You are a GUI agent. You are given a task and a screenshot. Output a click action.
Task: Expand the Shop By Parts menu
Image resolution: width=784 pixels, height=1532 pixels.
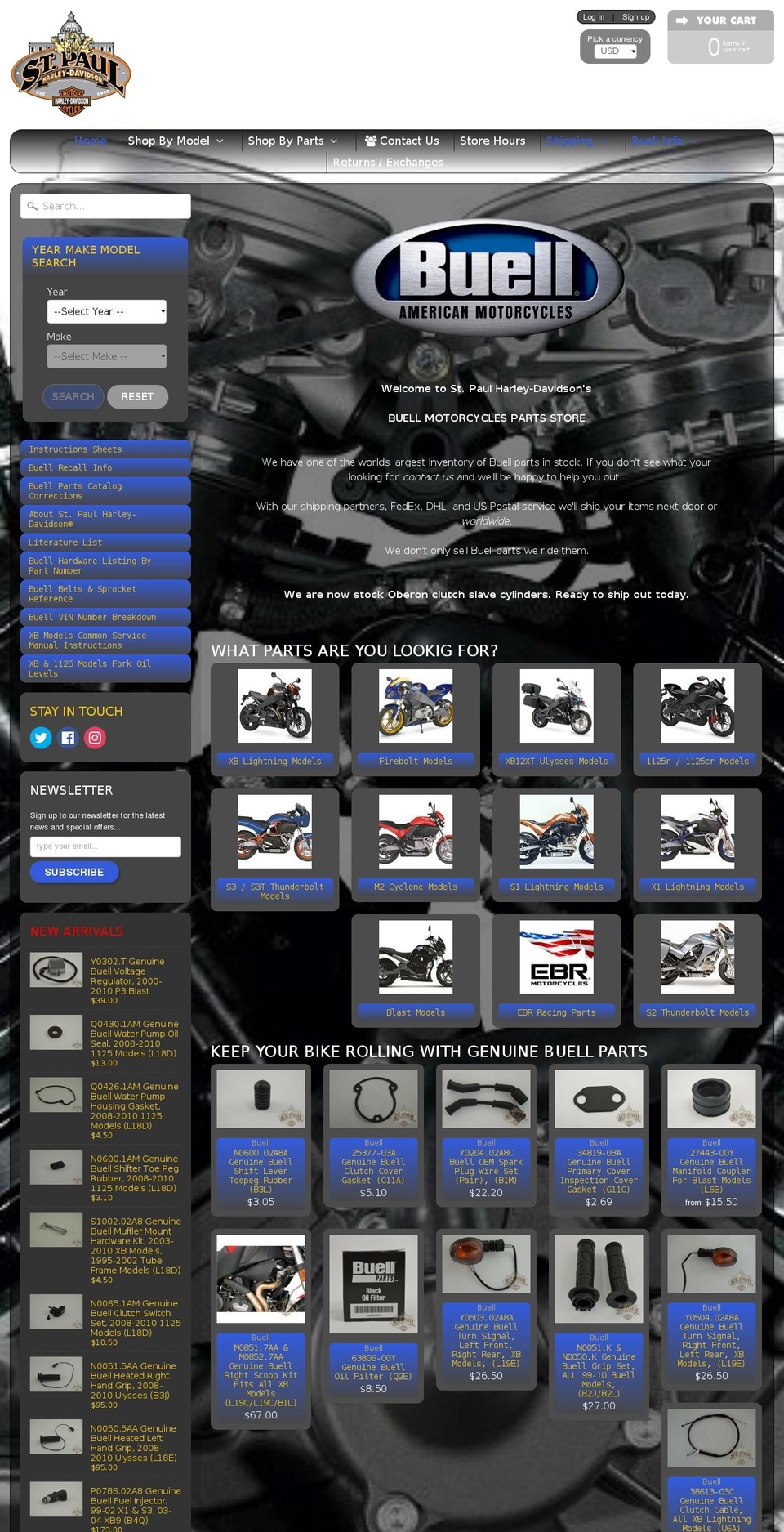tap(292, 141)
